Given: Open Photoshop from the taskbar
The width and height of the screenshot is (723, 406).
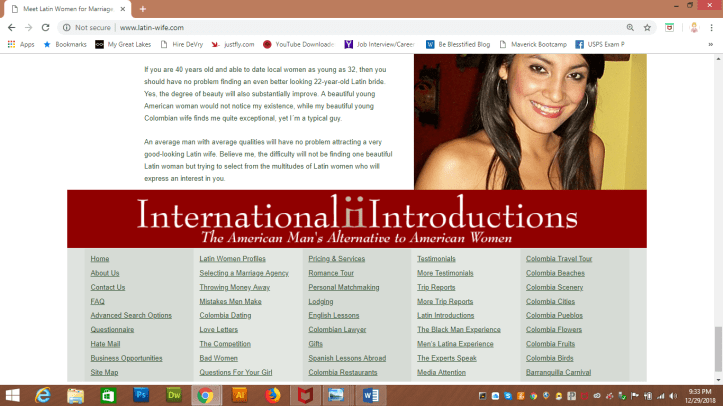Looking at the screenshot, I should [141, 395].
